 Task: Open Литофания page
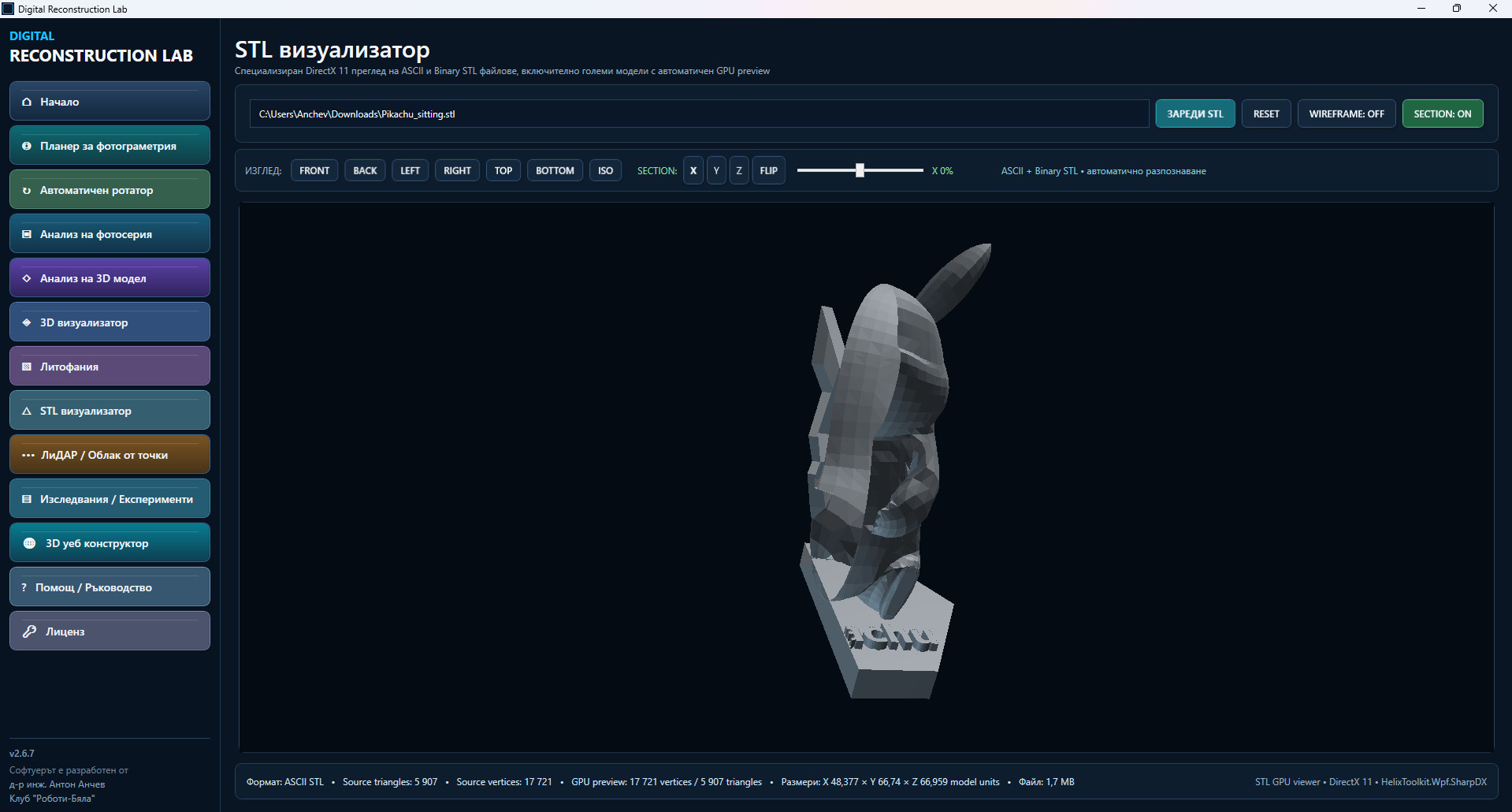110,366
